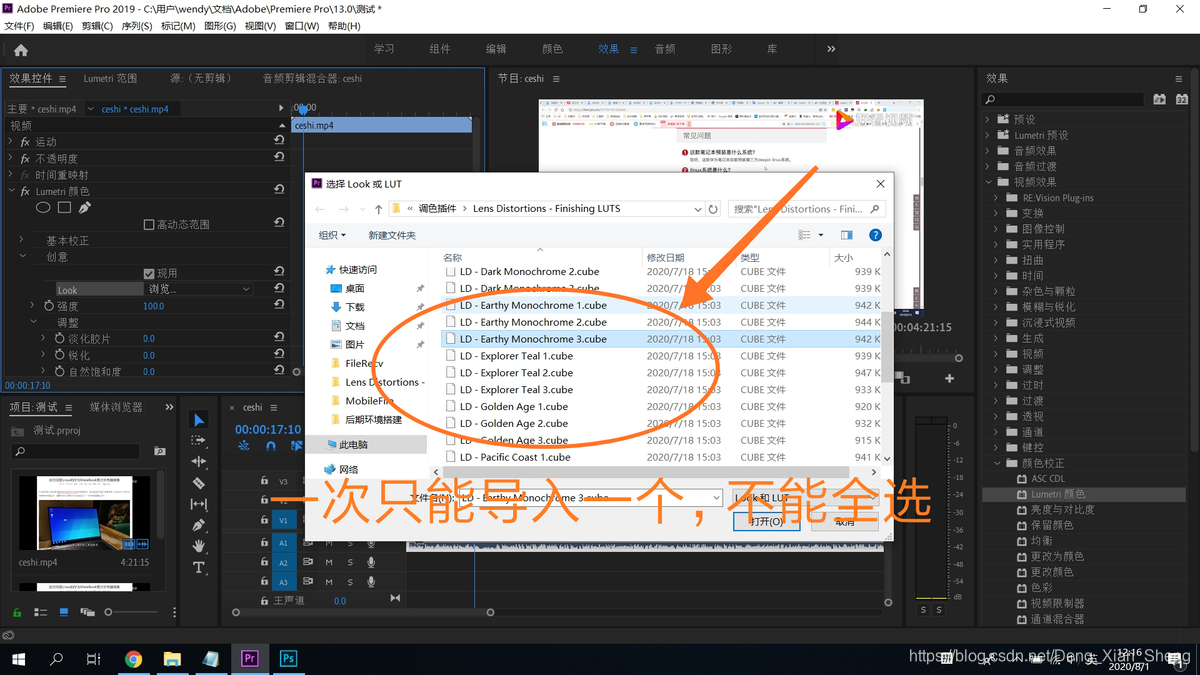Open the Lumetri 范围 panel tab

tap(110, 78)
